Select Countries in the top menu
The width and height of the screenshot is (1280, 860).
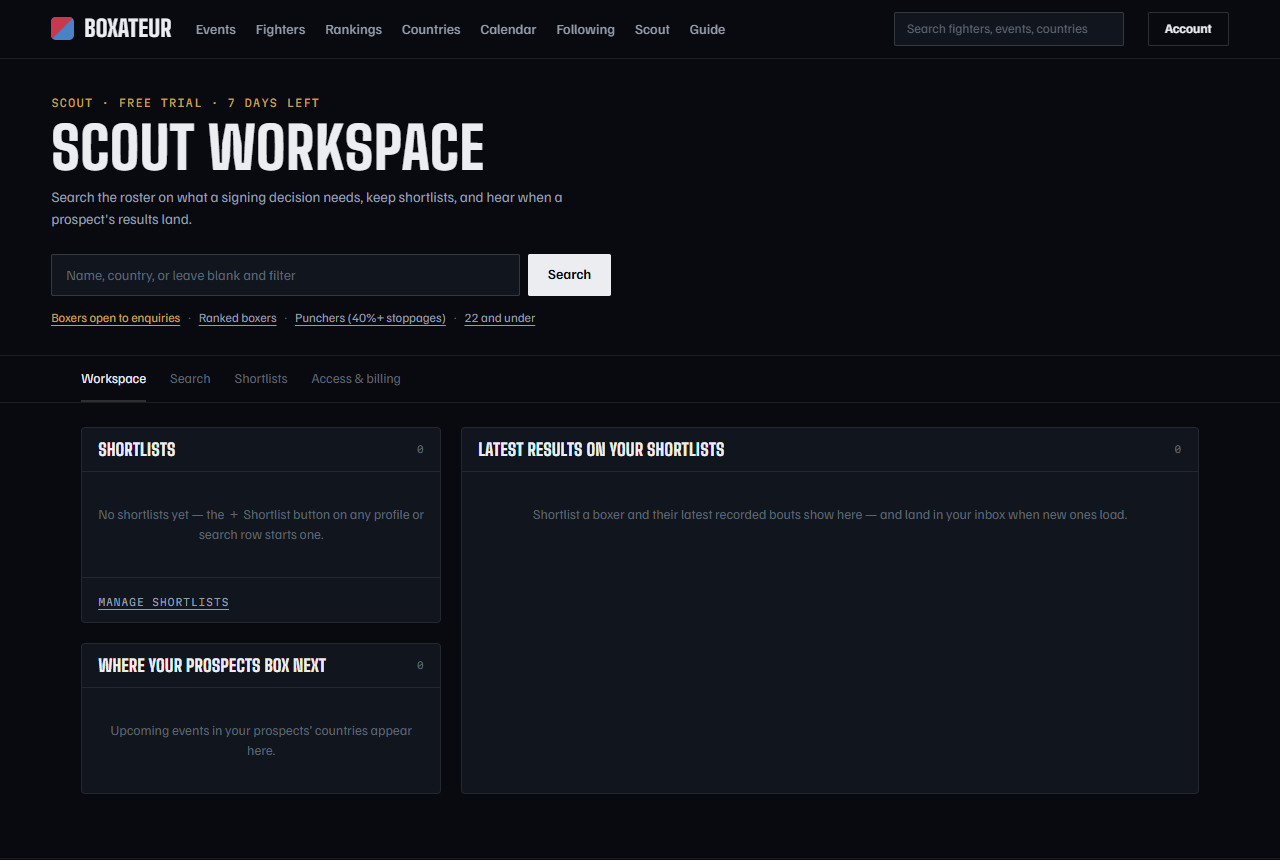(431, 29)
